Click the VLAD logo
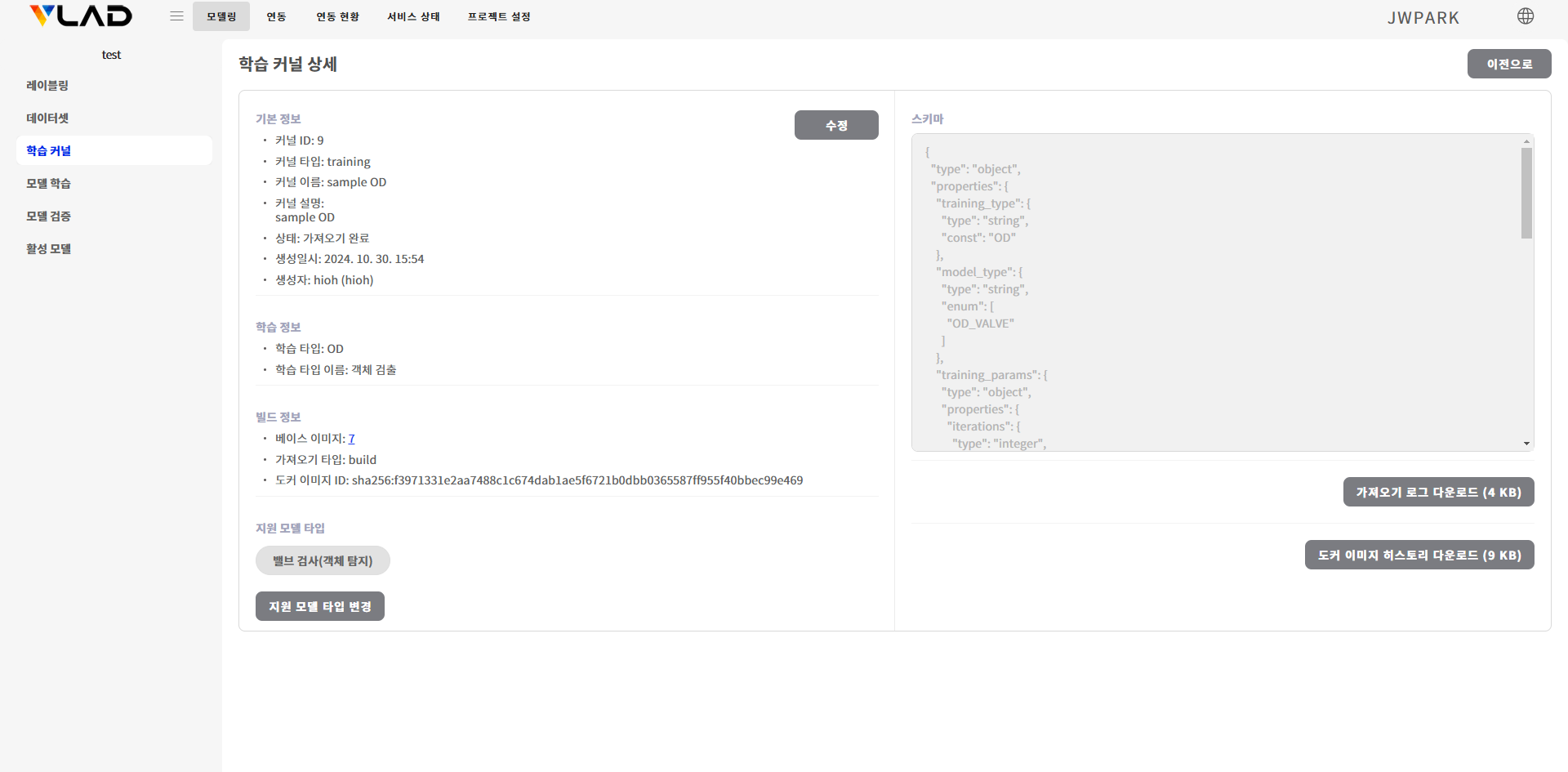This screenshot has width=1568, height=772. (x=80, y=16)
